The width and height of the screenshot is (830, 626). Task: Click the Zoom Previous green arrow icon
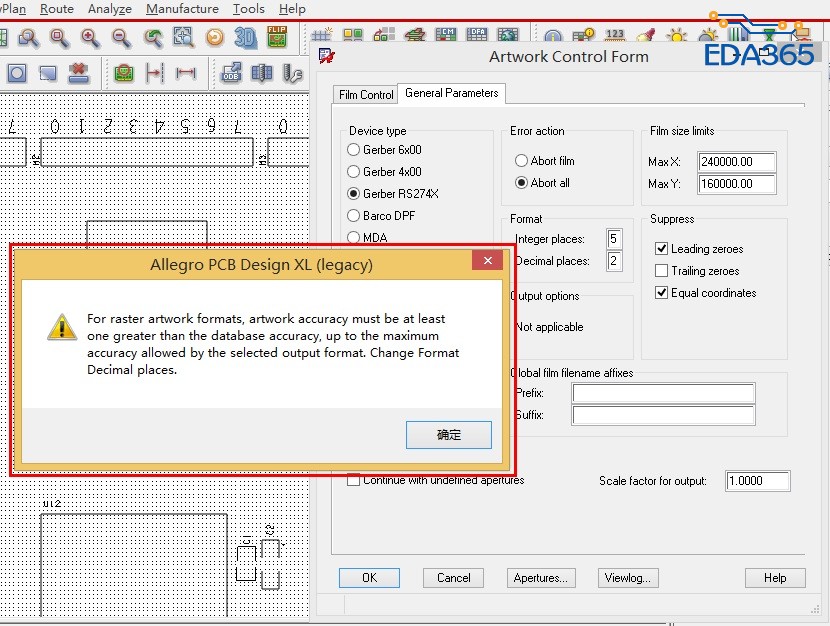[154, 37]
